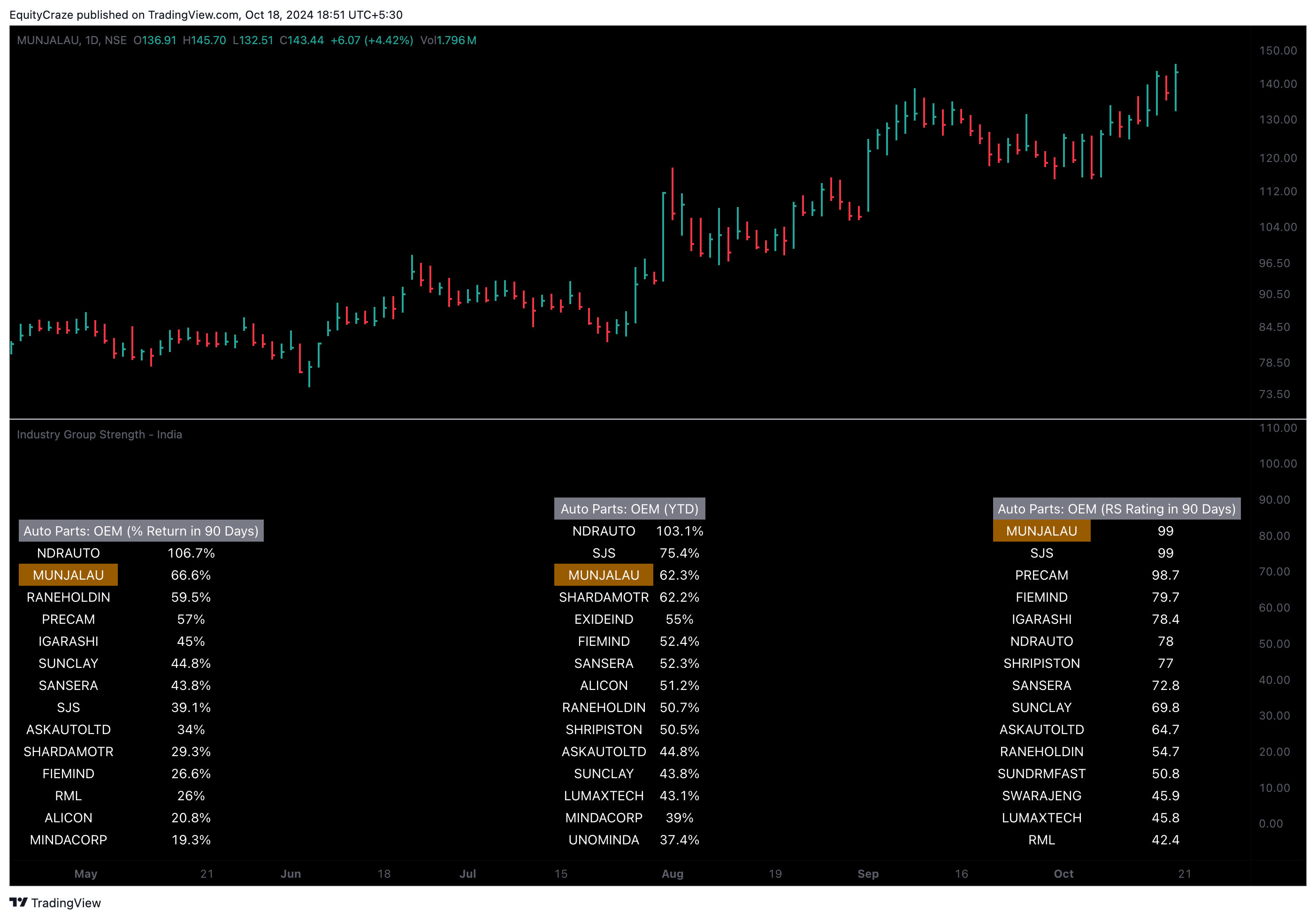Select SJS with 39.1% return
This screenshot has height=919, width=1316.
(x=68, y=707)
